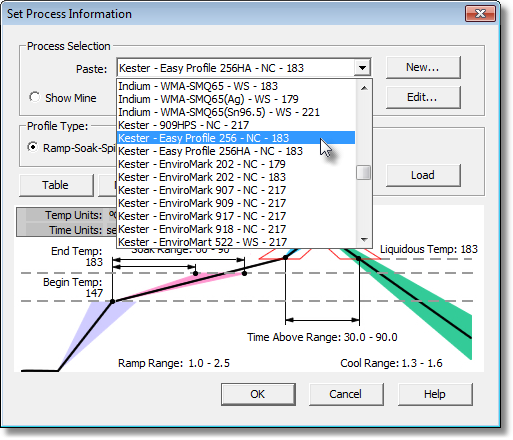
Task: Click the list scrollbar up arrow
Action: point(364,88)
